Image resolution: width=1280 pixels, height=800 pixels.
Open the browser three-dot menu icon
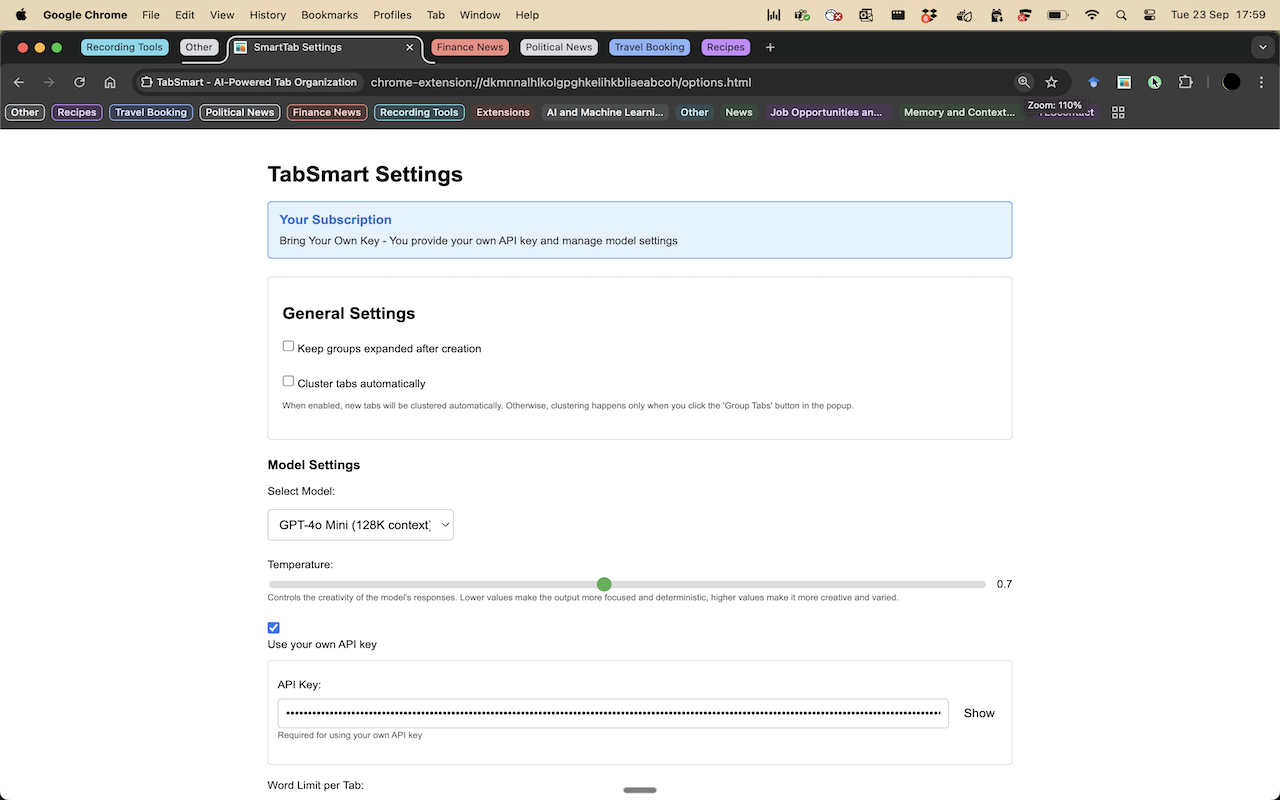tap(1261, 82)
